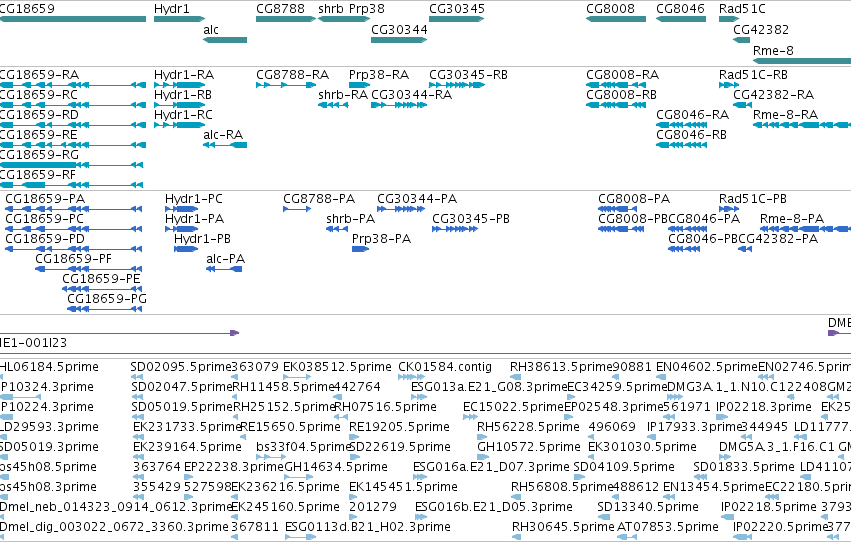This screenshot has height=542, width=851.
Task: Select the shrb-PA protein label
Action: tap(351, 219)
